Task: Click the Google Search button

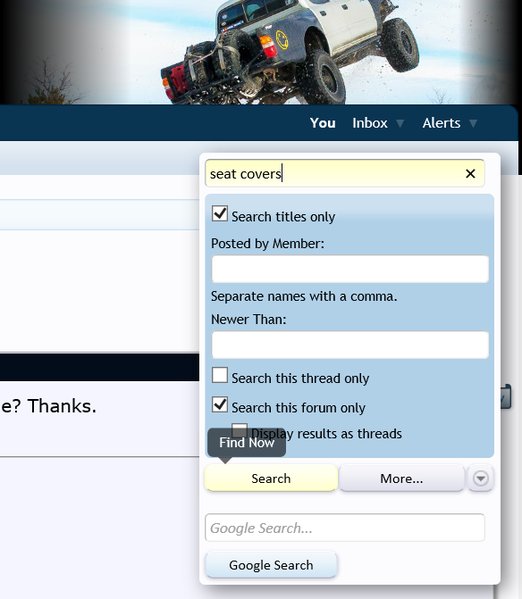Action: pyautogui.click(x=271, y=565)
